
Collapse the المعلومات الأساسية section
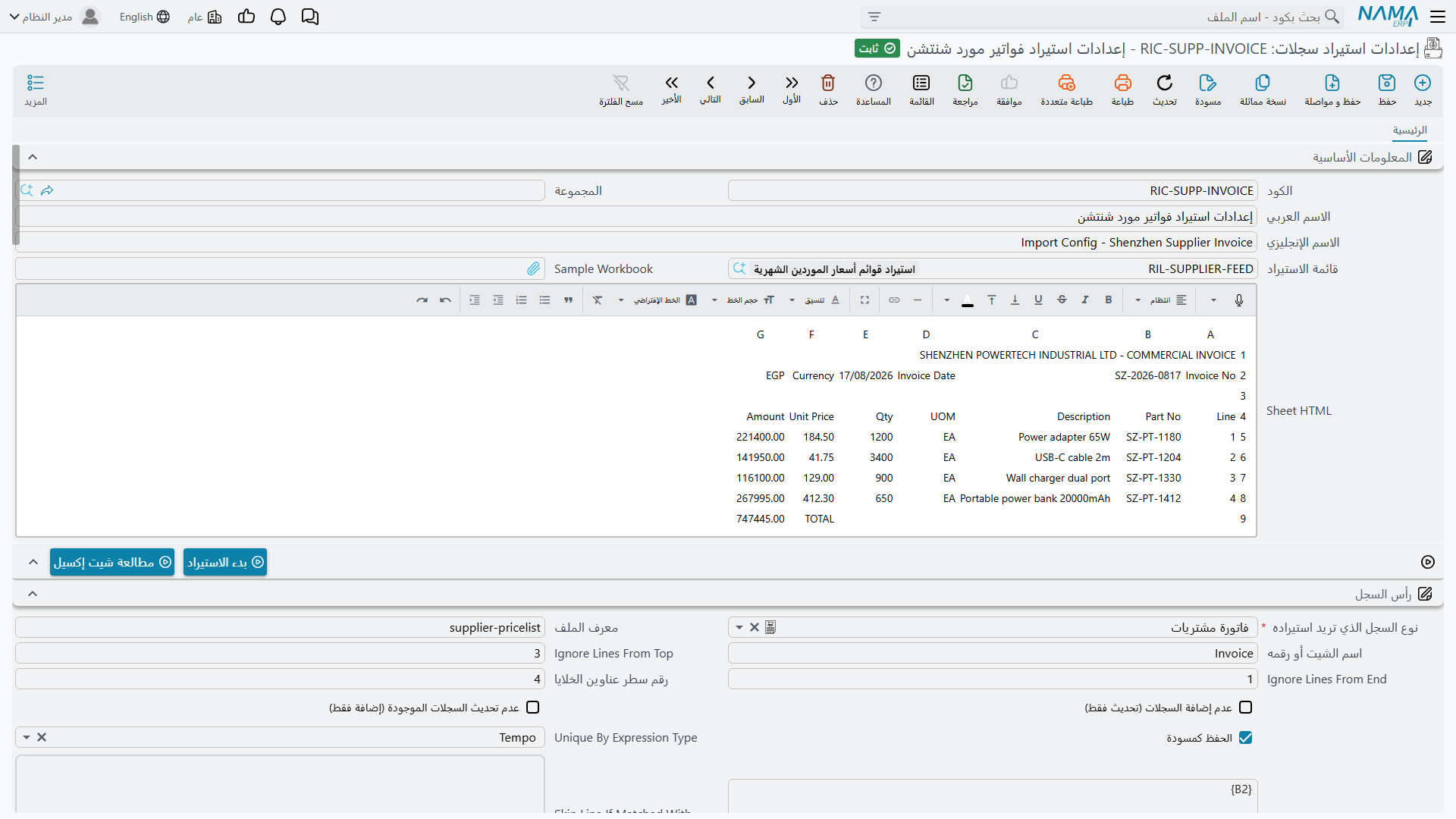[x=33, y=157]
